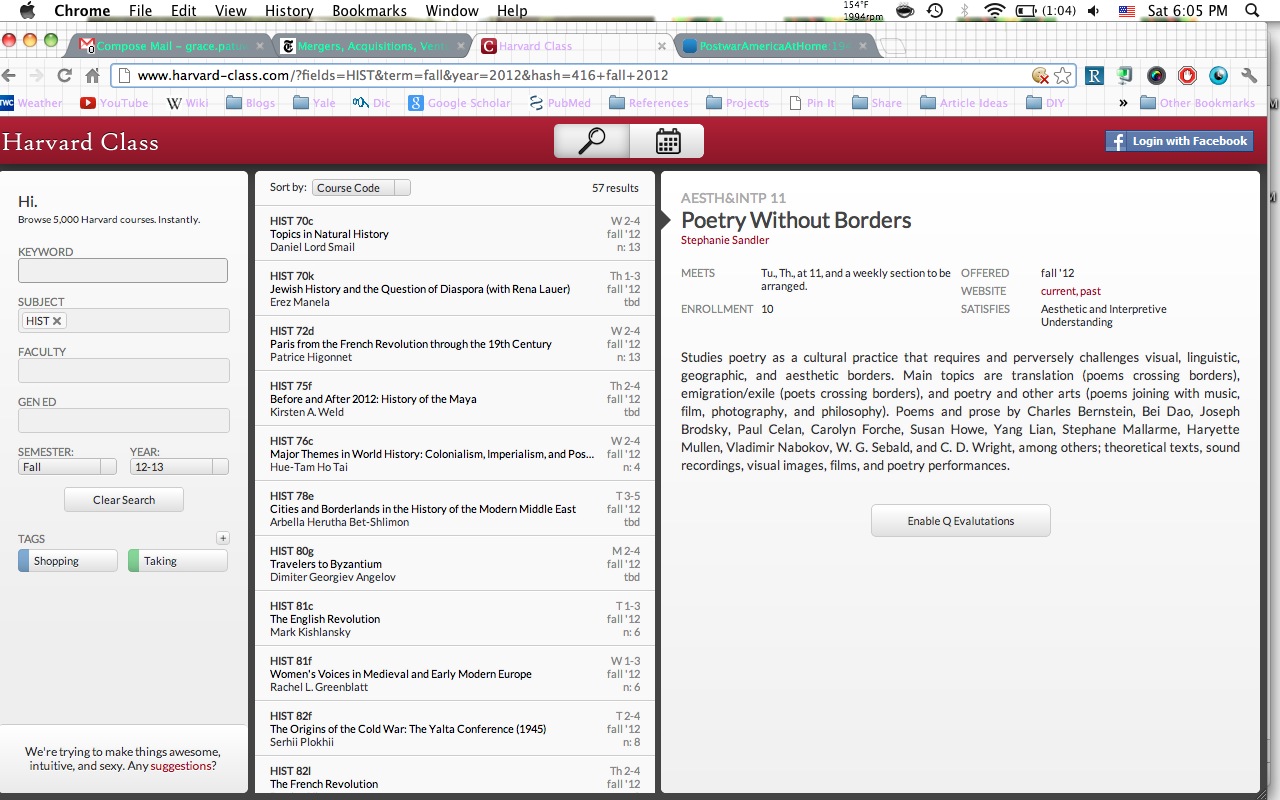
Task: Open the PubMed bookmark
Action: tap(559, 103)
